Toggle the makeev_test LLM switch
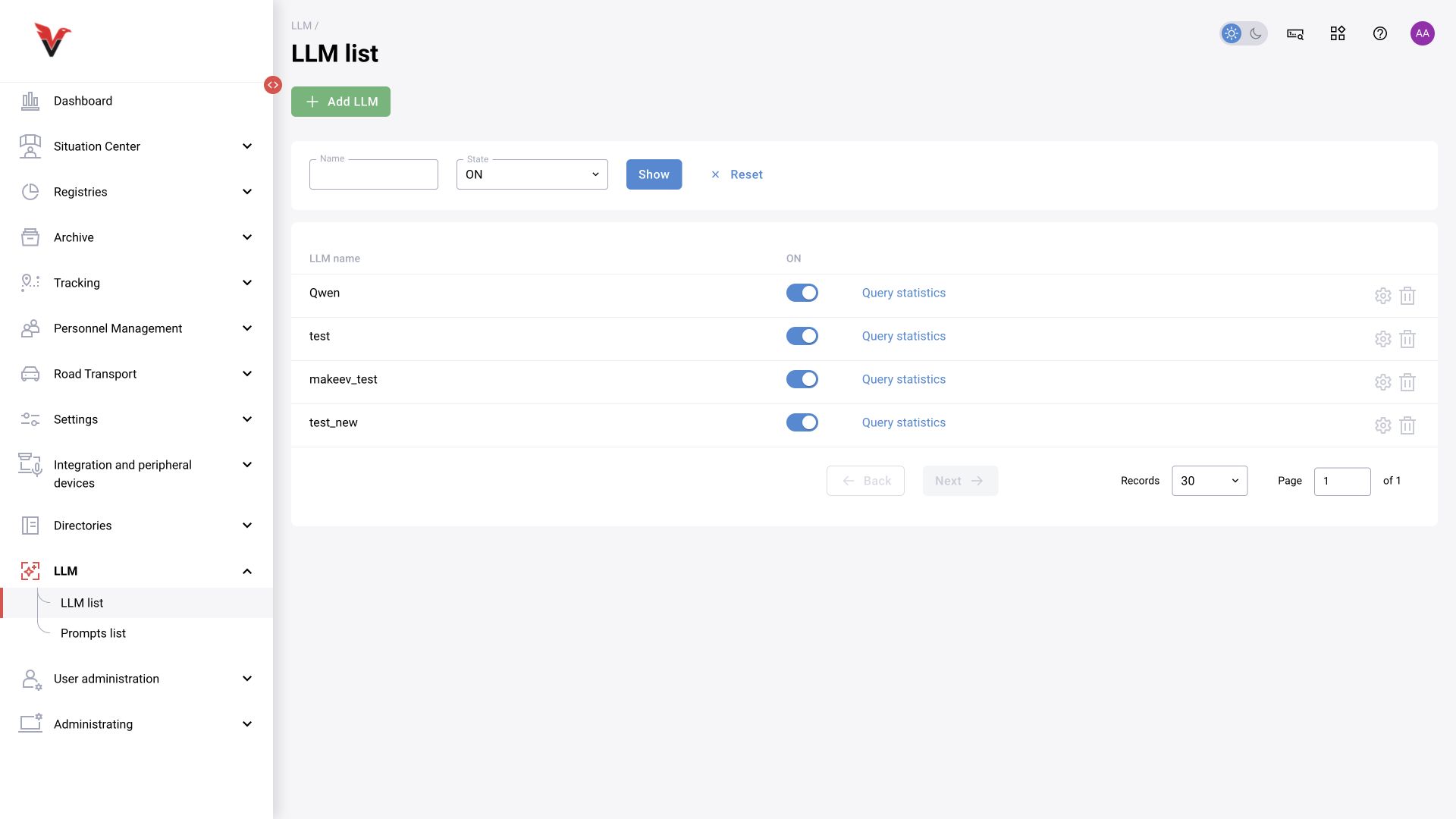 click(x=802, y=379)
